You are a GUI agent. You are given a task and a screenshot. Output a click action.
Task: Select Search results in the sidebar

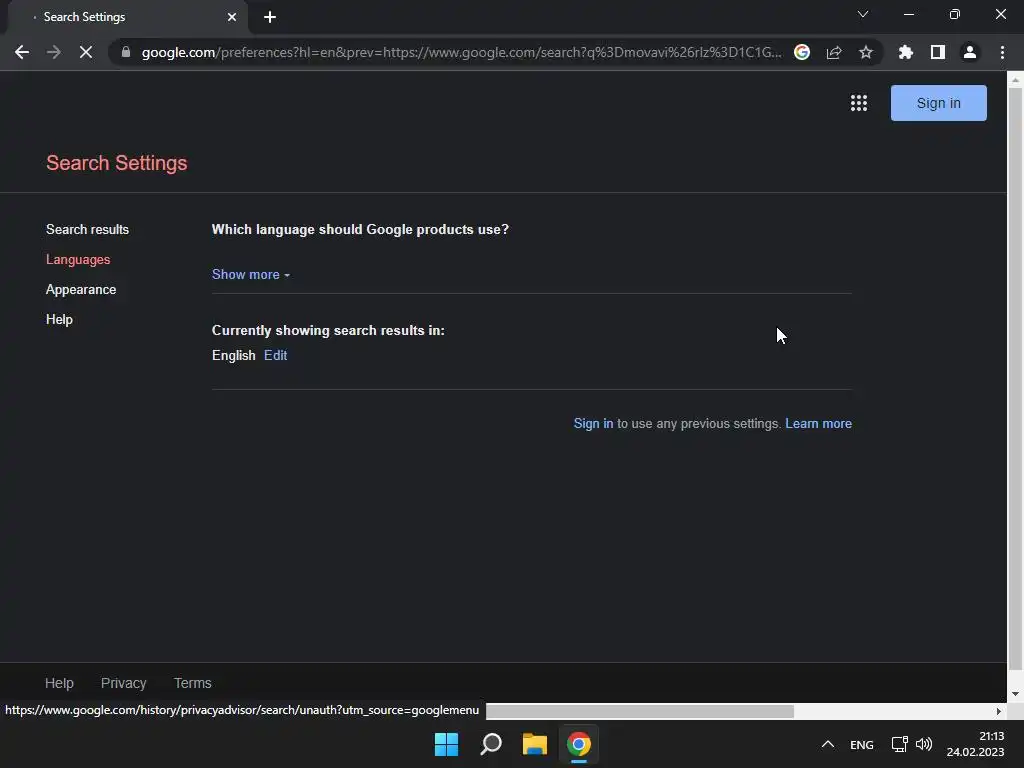point(88,229)
